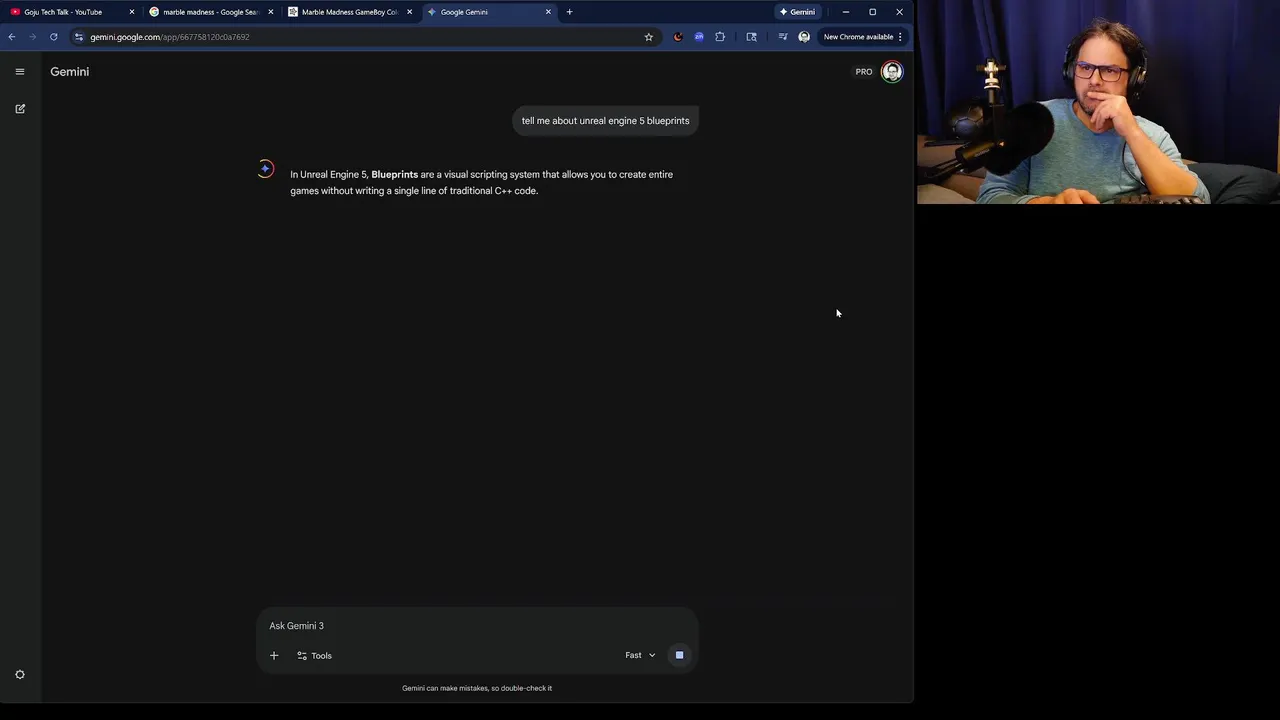The image size is (1280, 720).
Task: Add a file with the plus icon
Action: coord(274,656)
